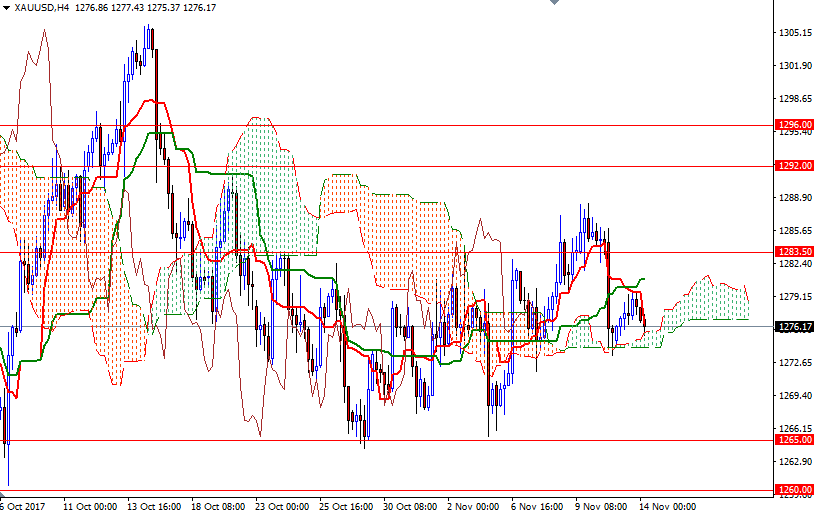Click the 11 Oct 00:00 time label
This screenshot has width=814, height=514.
(90, 507)
